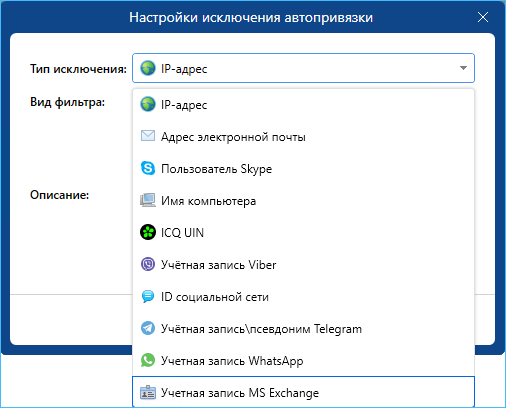Viewport: 506px width, 408px height.
Task: Click the green ICQ flower icon
Action: (x=148, y=232)
